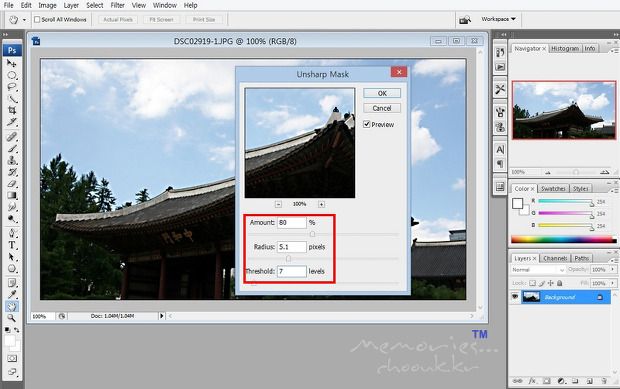Open the Workspace dropdown
The height and width of the screenshot is (389, 620).
coord(498,19)
